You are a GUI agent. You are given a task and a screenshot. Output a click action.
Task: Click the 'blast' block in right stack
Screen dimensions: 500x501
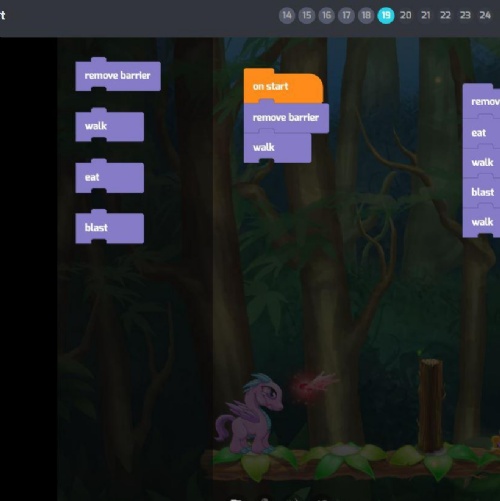481,192
